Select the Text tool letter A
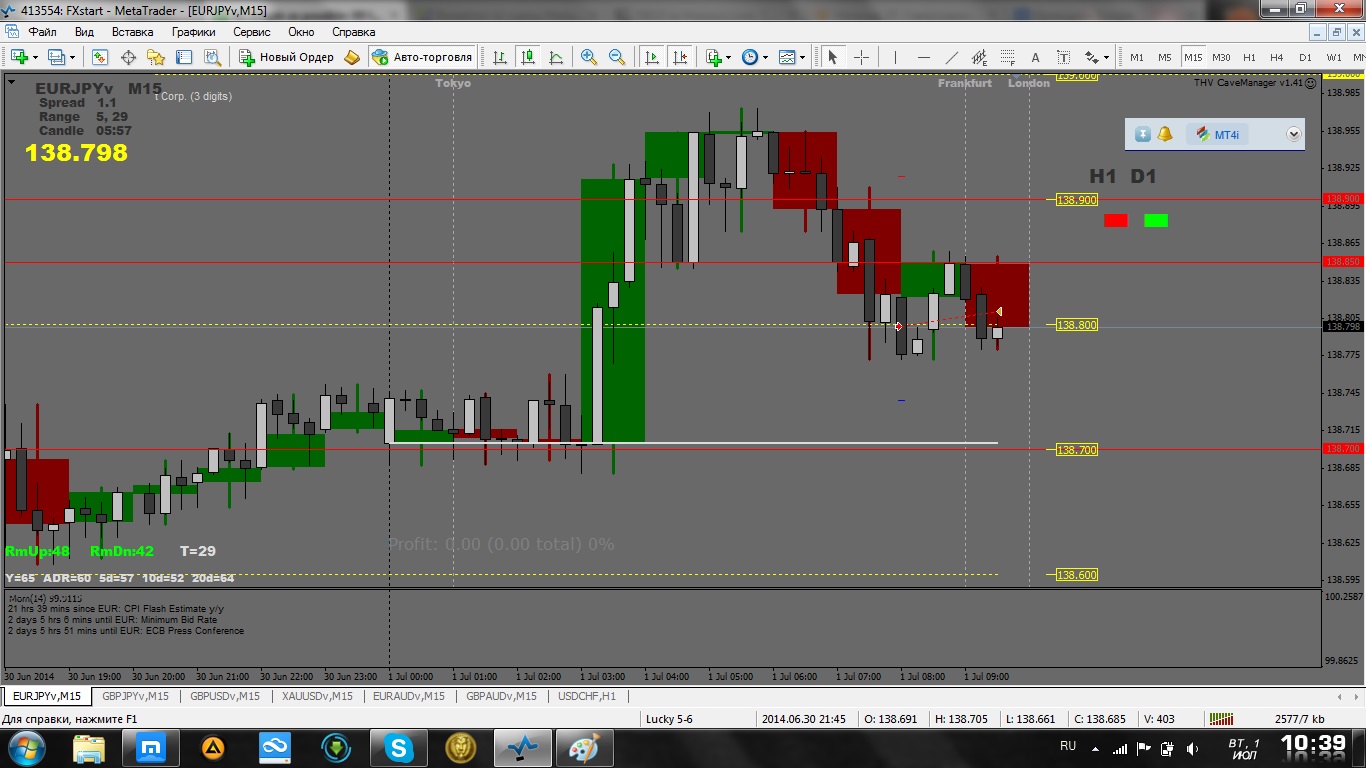 [x=1035, y=57]
